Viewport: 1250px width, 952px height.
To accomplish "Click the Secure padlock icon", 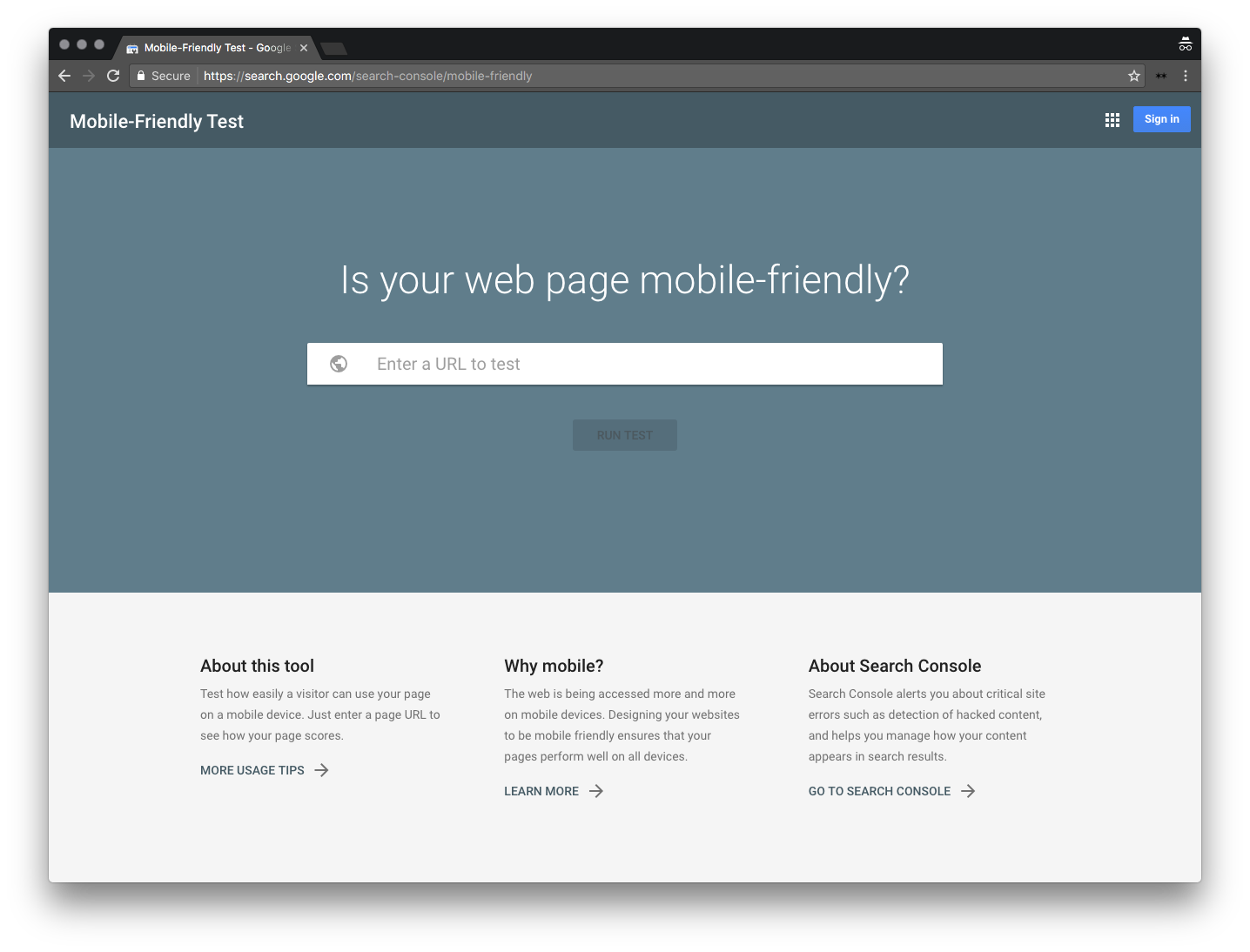I will pyautogui.click(x=141, y=76).
